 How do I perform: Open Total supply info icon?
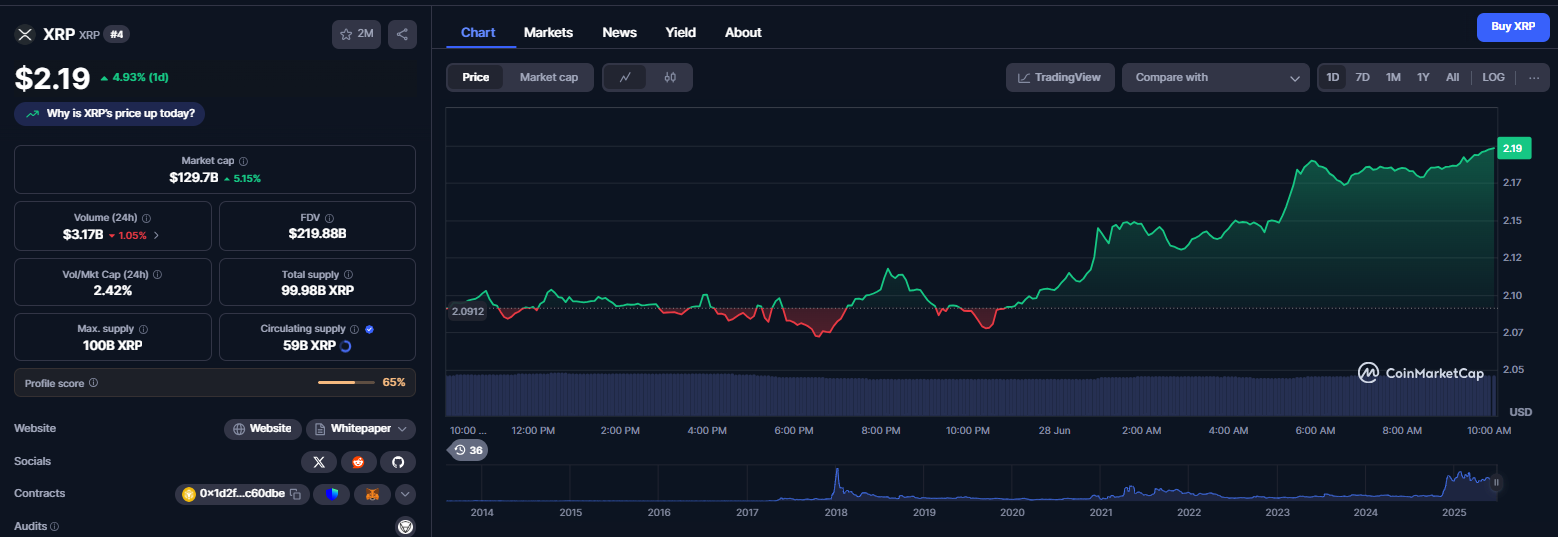(x=347, y=274)
